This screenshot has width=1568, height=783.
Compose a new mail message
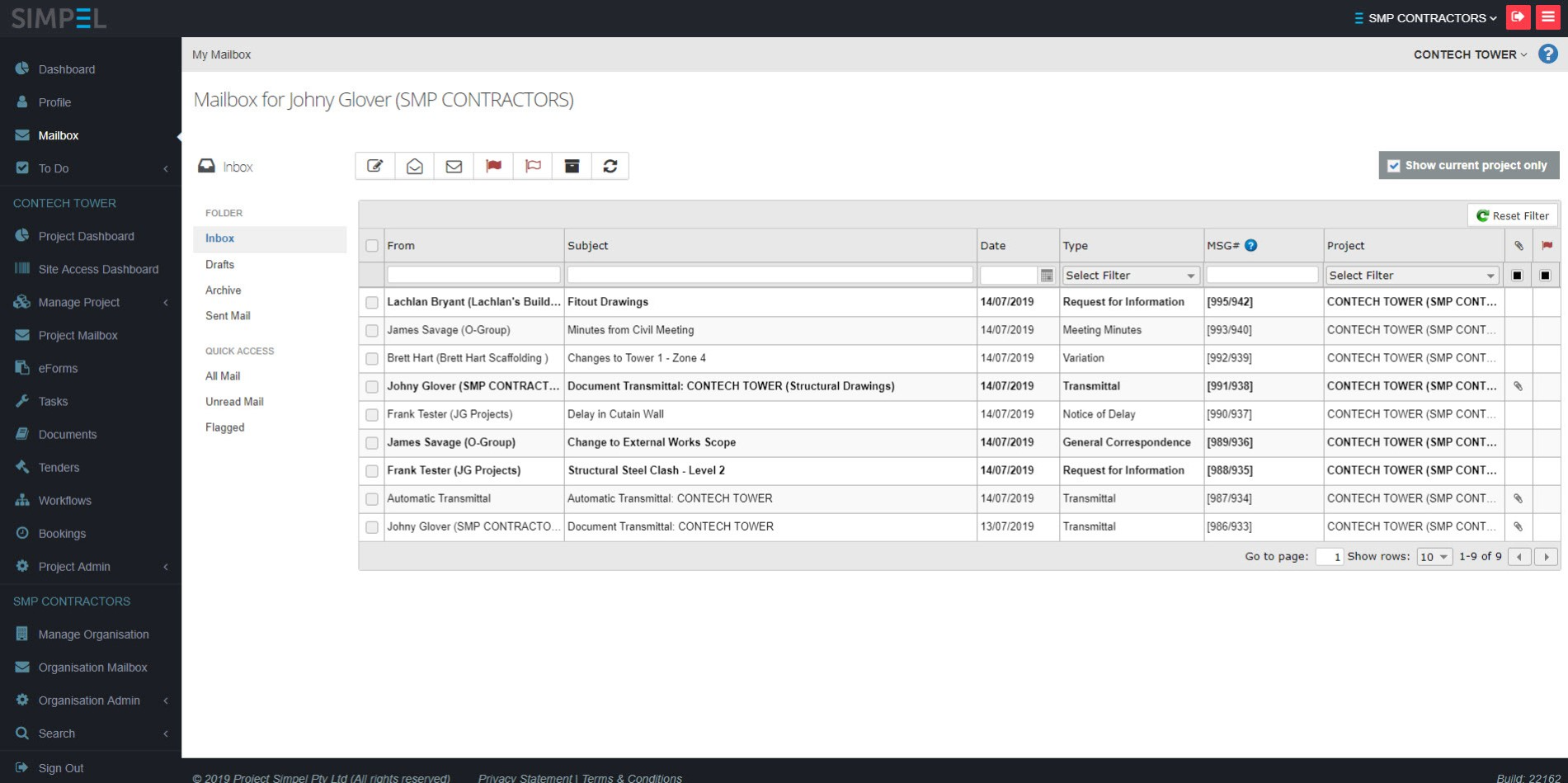374,165
